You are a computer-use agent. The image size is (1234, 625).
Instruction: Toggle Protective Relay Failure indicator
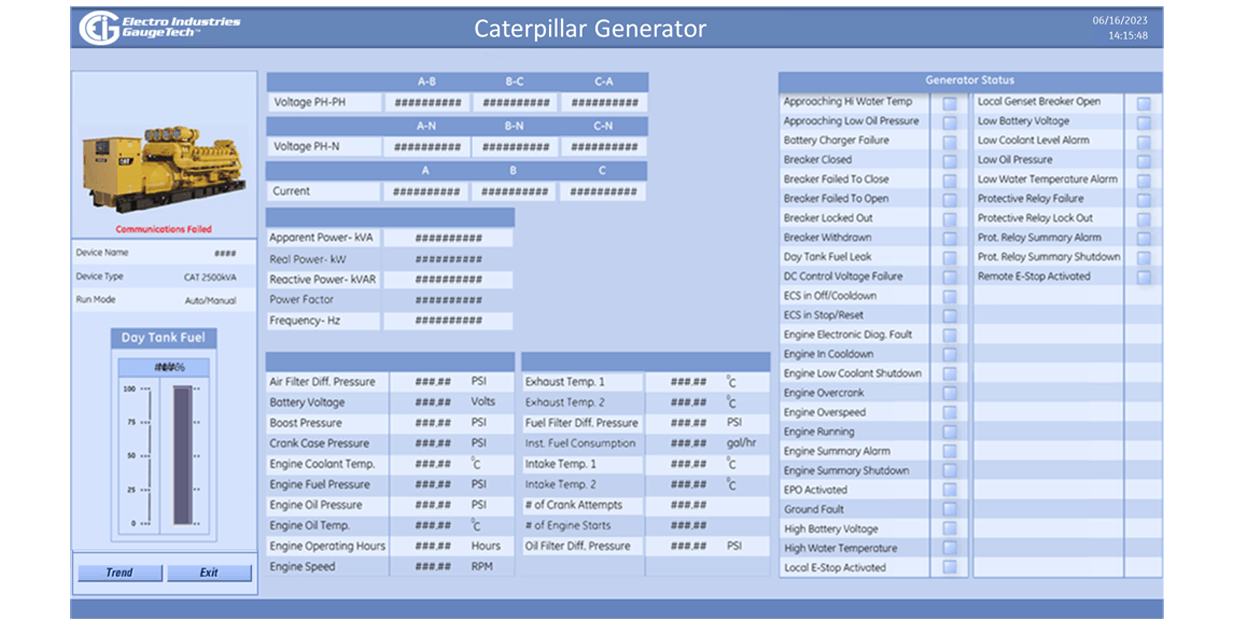click(1143, 199)
